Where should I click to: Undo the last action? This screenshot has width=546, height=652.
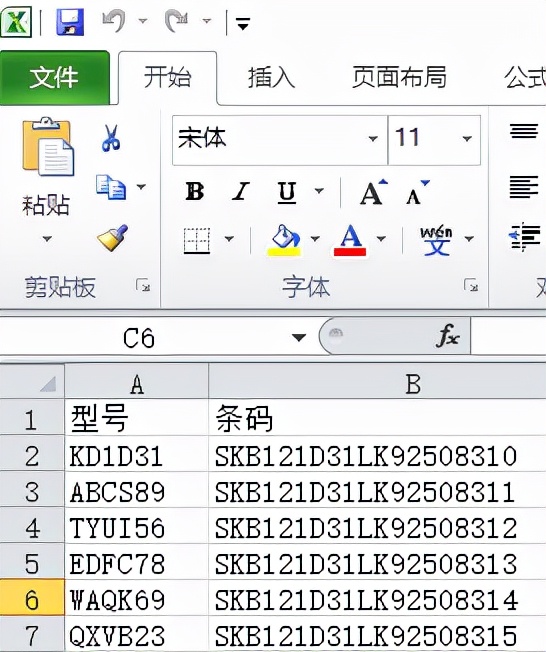[x=114, y=21]
